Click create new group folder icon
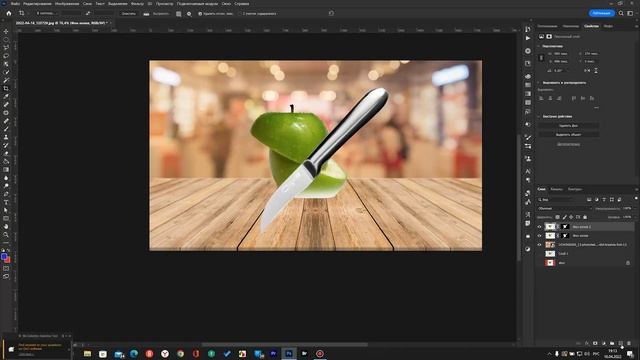The image size is (640, 360). [x=612, y=343]
